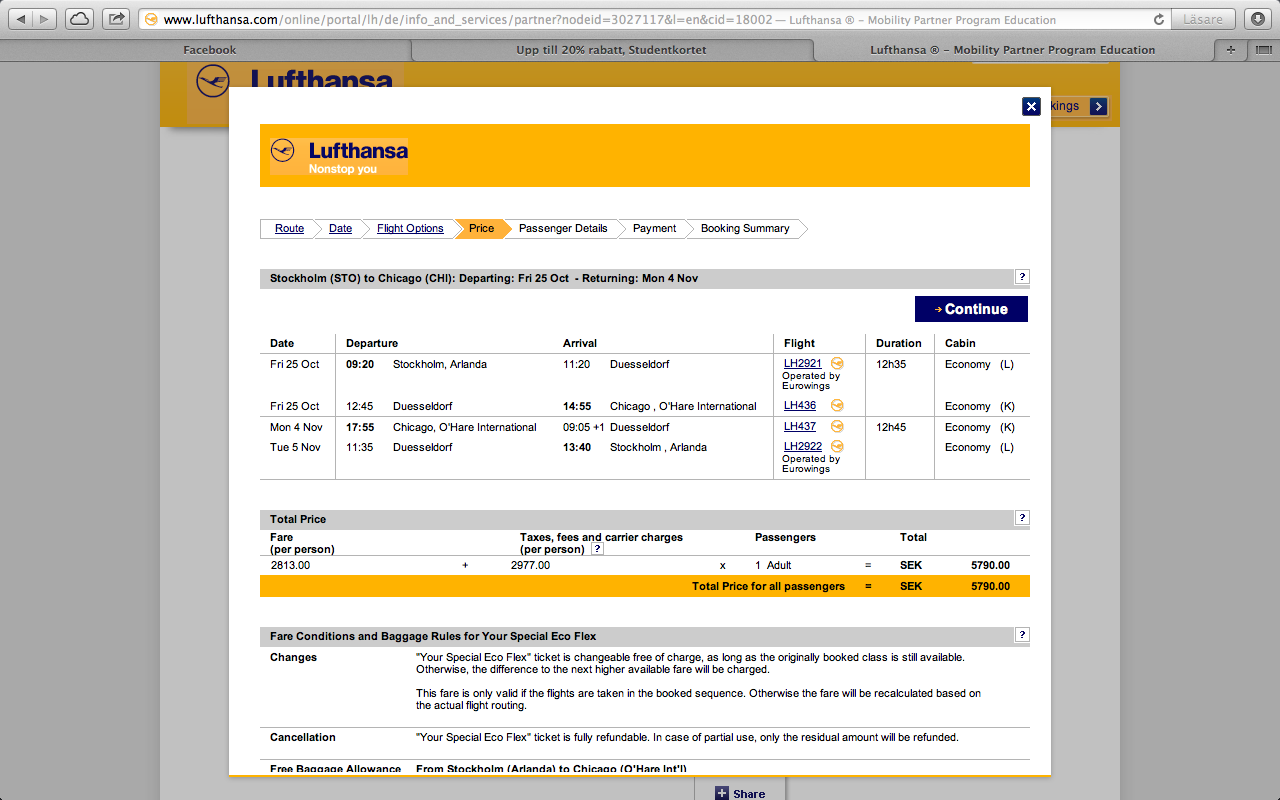1280x800 pixels.
Task: Open flight LH437 details link
Action: click(x=799, y=427)
